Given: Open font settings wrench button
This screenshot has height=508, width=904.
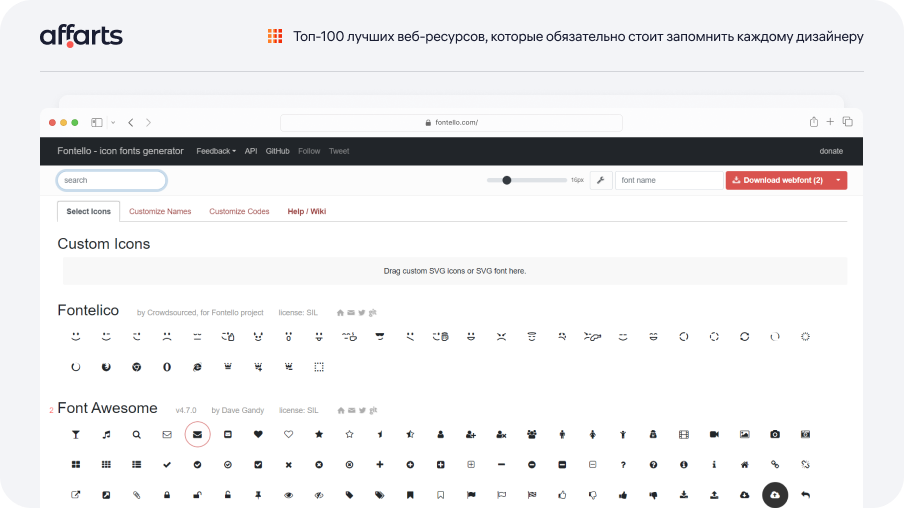Looking at the screenshot, I should click(x=601, y=180).
